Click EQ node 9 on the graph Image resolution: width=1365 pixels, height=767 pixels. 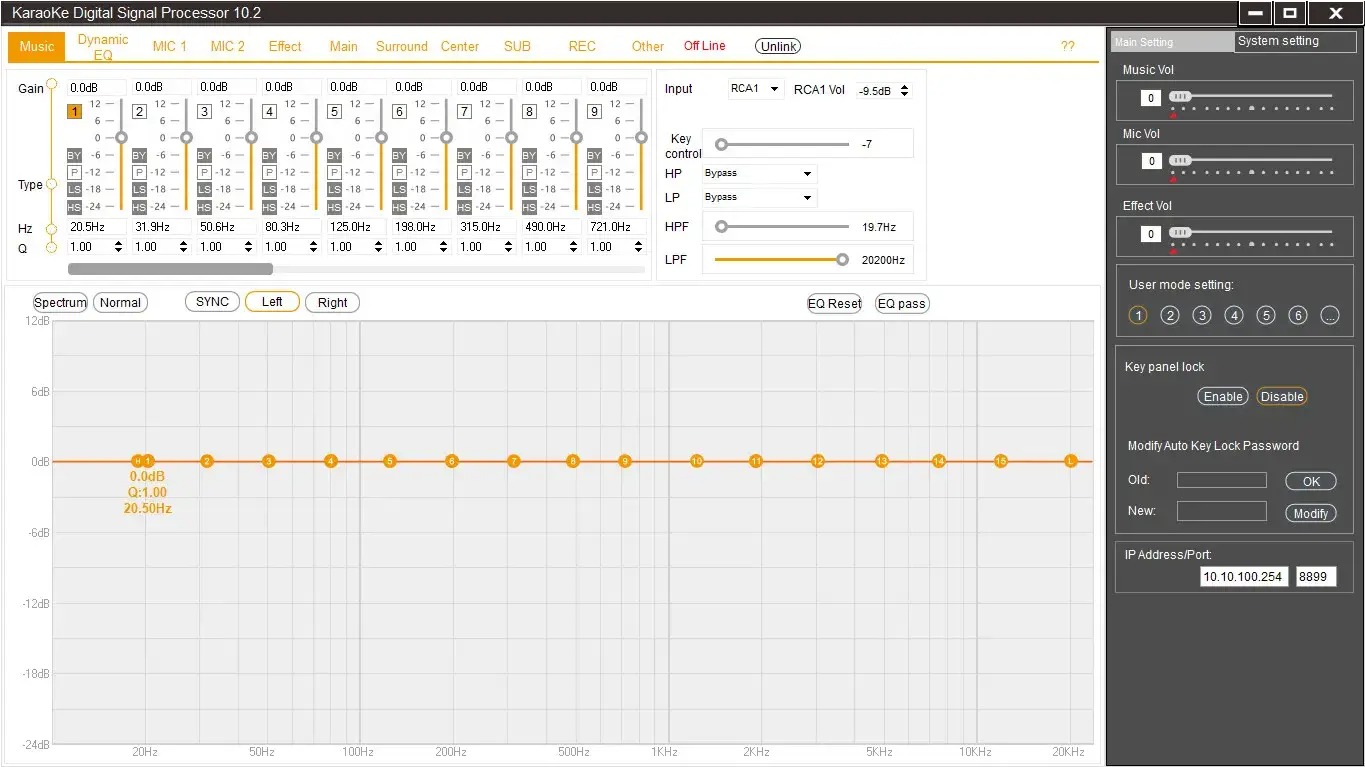point(625,461)
